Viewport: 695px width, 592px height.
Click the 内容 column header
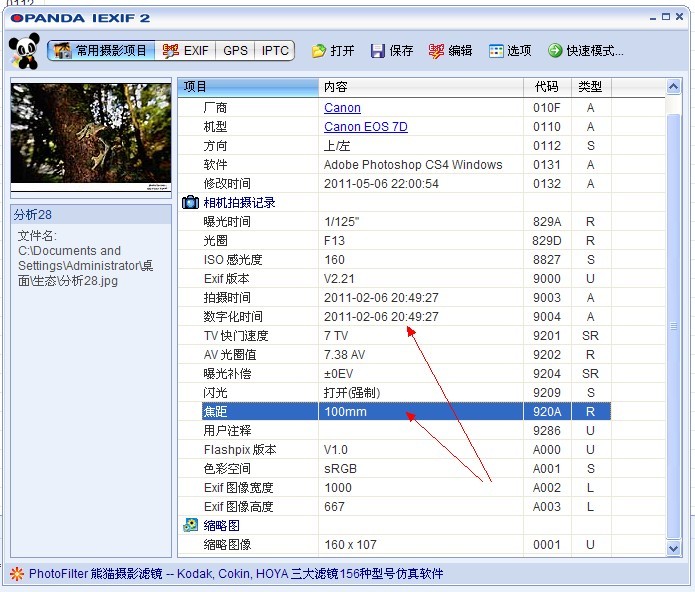421,87
